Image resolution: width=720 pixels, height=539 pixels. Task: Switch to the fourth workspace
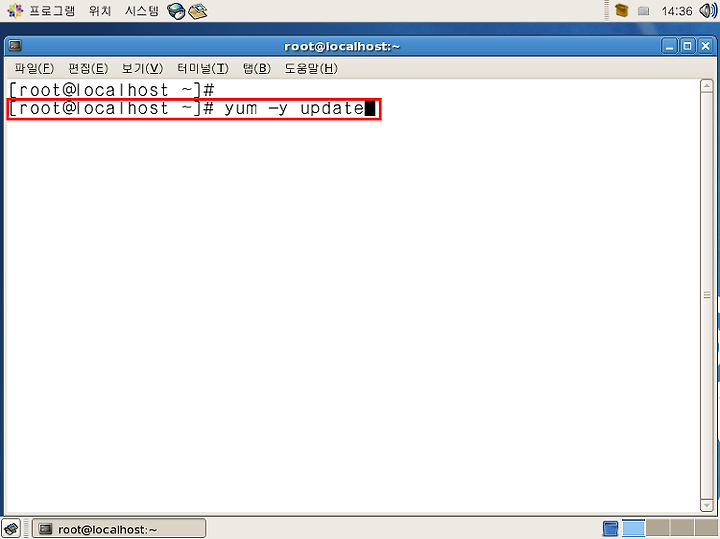[706, 528]
